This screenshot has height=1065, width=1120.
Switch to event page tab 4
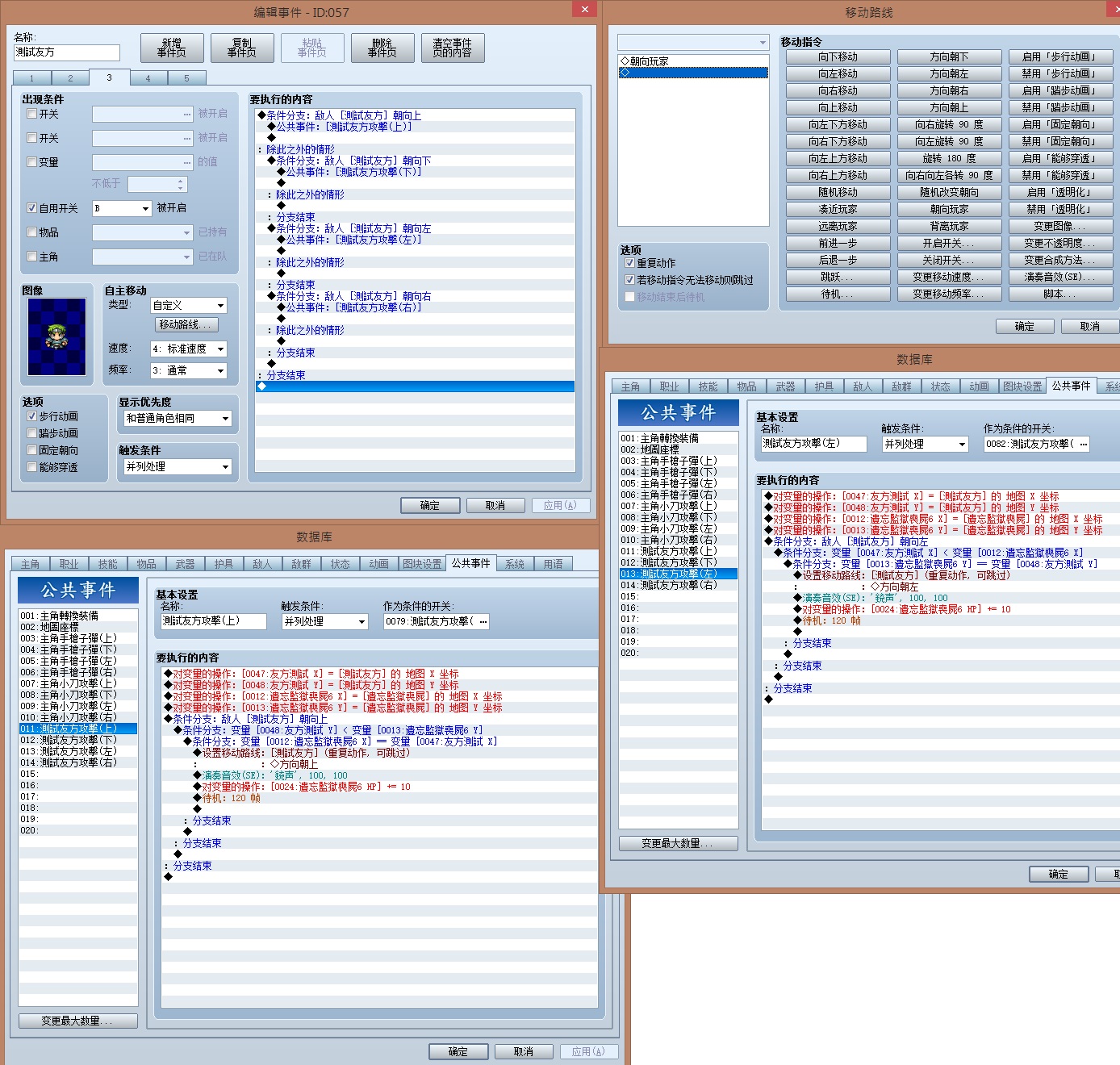[148, 78]
